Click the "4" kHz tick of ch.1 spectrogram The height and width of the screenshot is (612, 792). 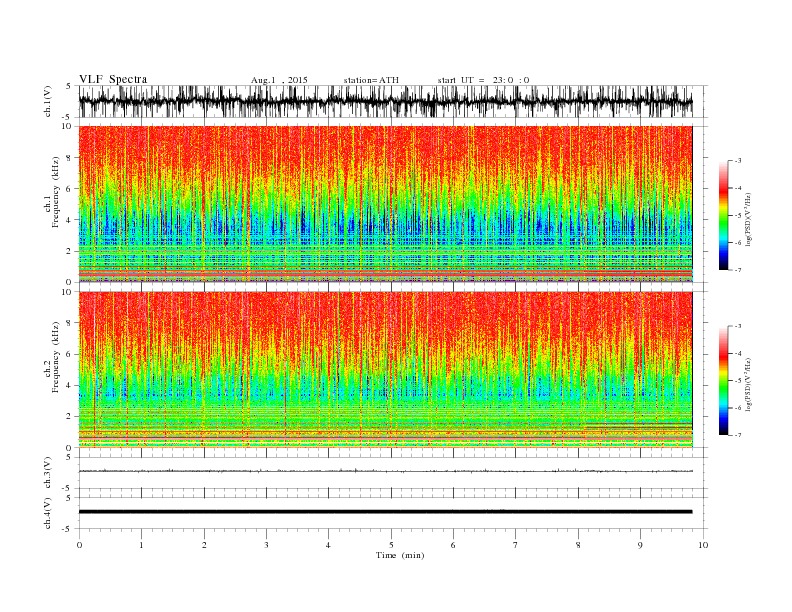click(x=69, y=220)
